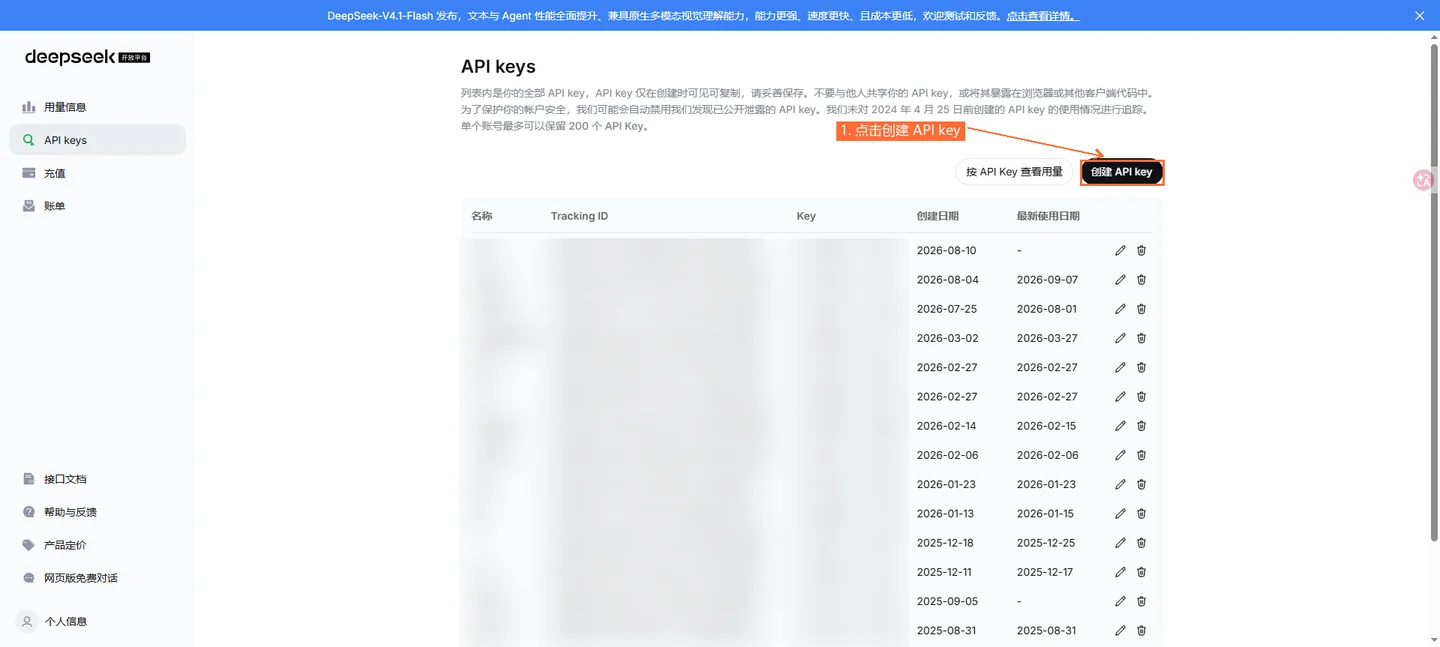Click the Tracking ID column header

pos(579,216)
